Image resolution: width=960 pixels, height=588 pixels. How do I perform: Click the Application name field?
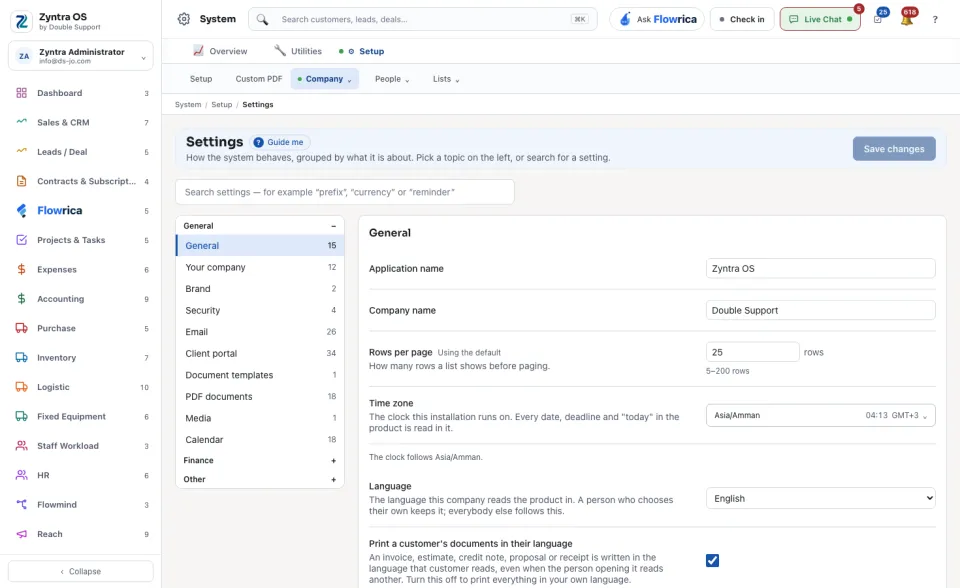820,268
